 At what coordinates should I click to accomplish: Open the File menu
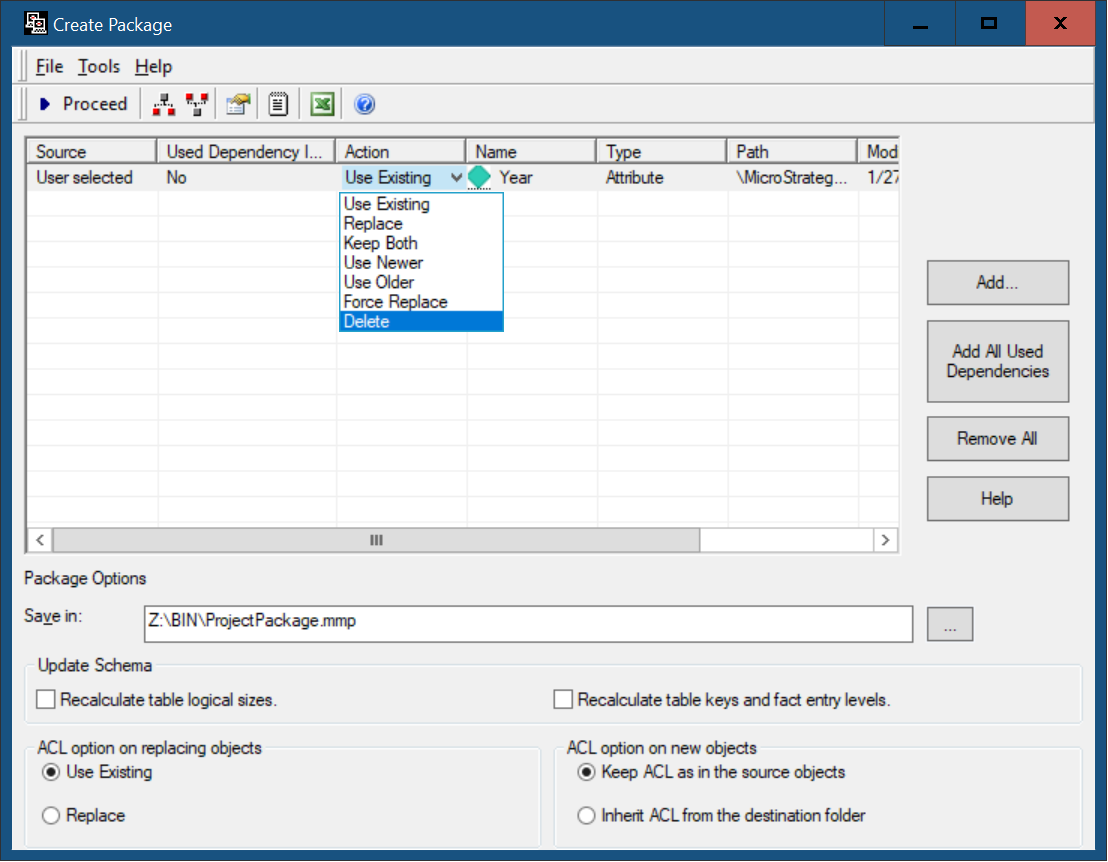tap(49, 67)
